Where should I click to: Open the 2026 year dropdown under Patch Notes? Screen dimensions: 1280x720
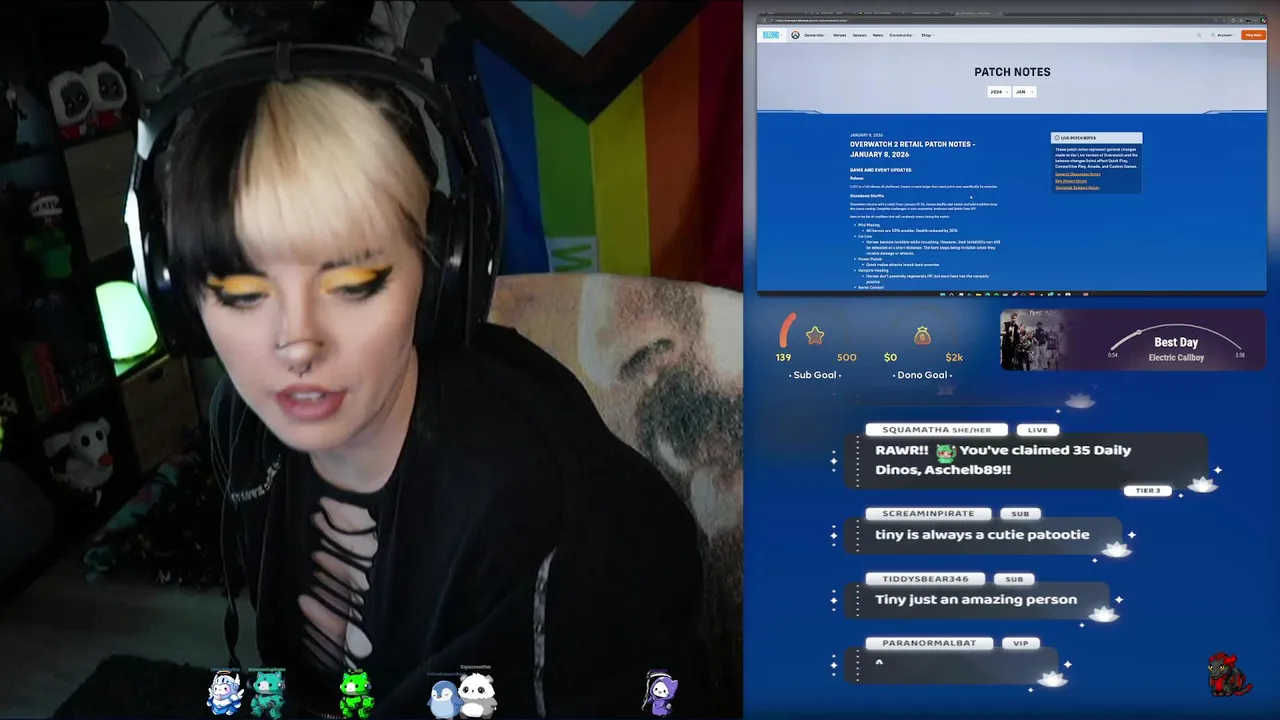point(998,91)
